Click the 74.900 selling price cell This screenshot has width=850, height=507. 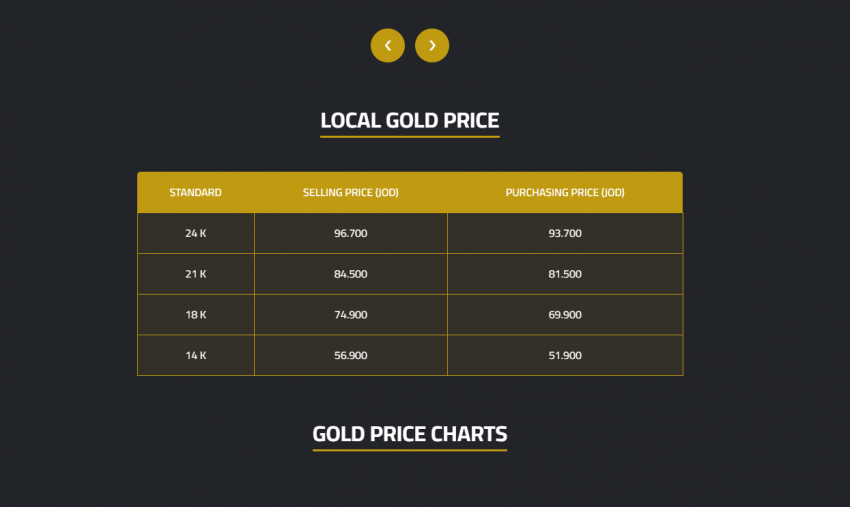[x=351, y=315]
